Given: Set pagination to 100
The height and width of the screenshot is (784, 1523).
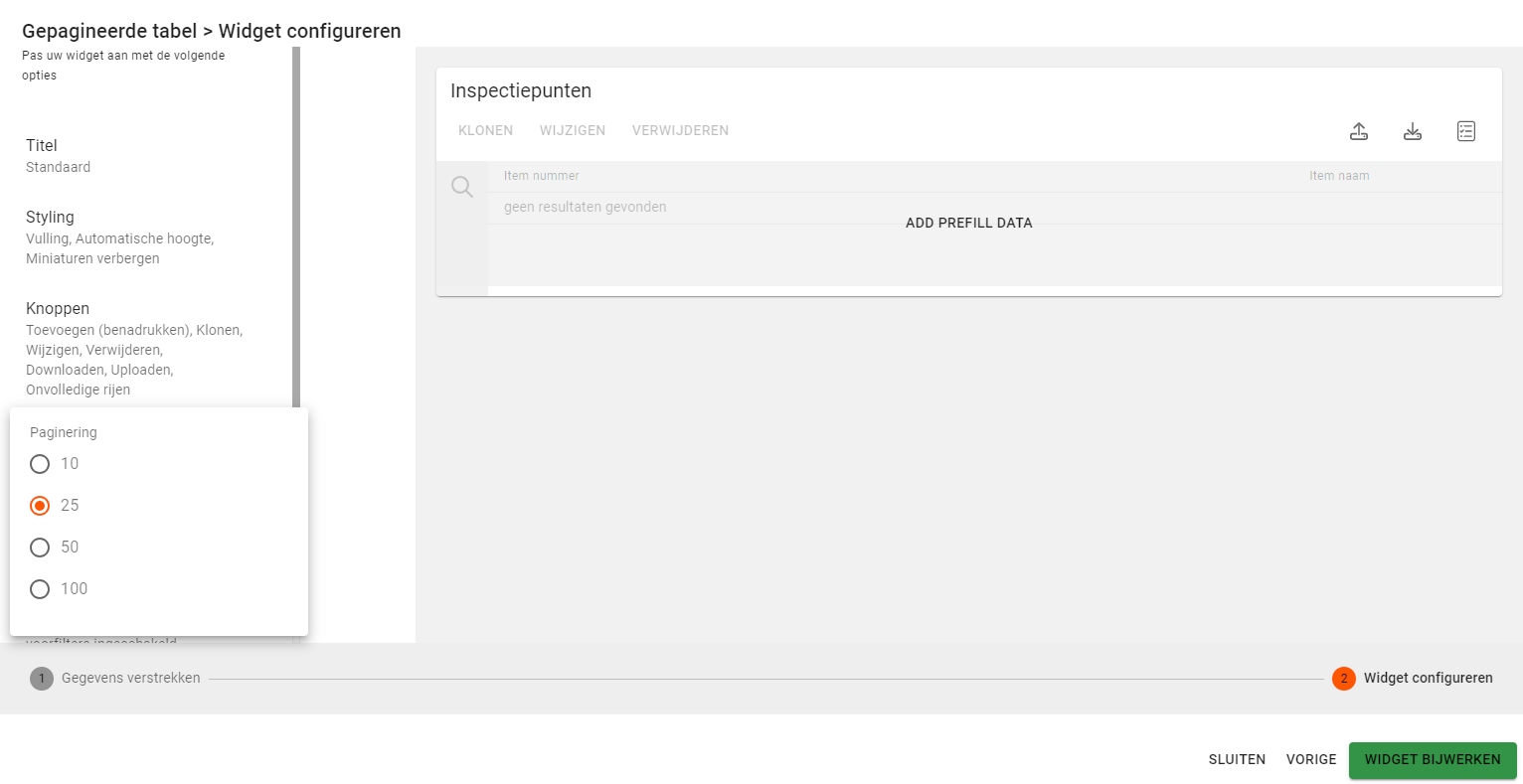Looking at the screenshot, I should click(x=40, y=589).
